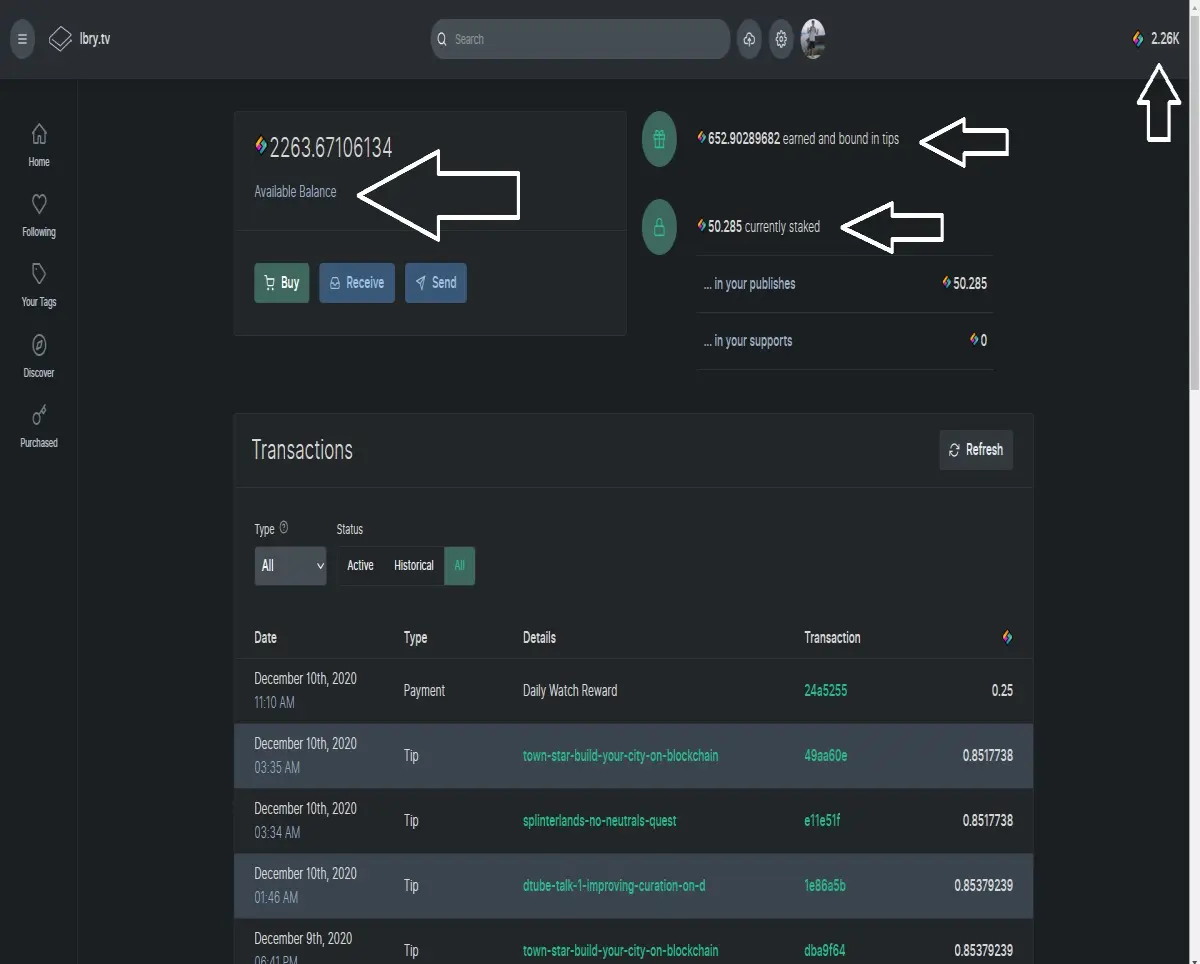1200x964 pixels.
Task: Click the "in your publishes" row
Action: (x=845, y=284)
